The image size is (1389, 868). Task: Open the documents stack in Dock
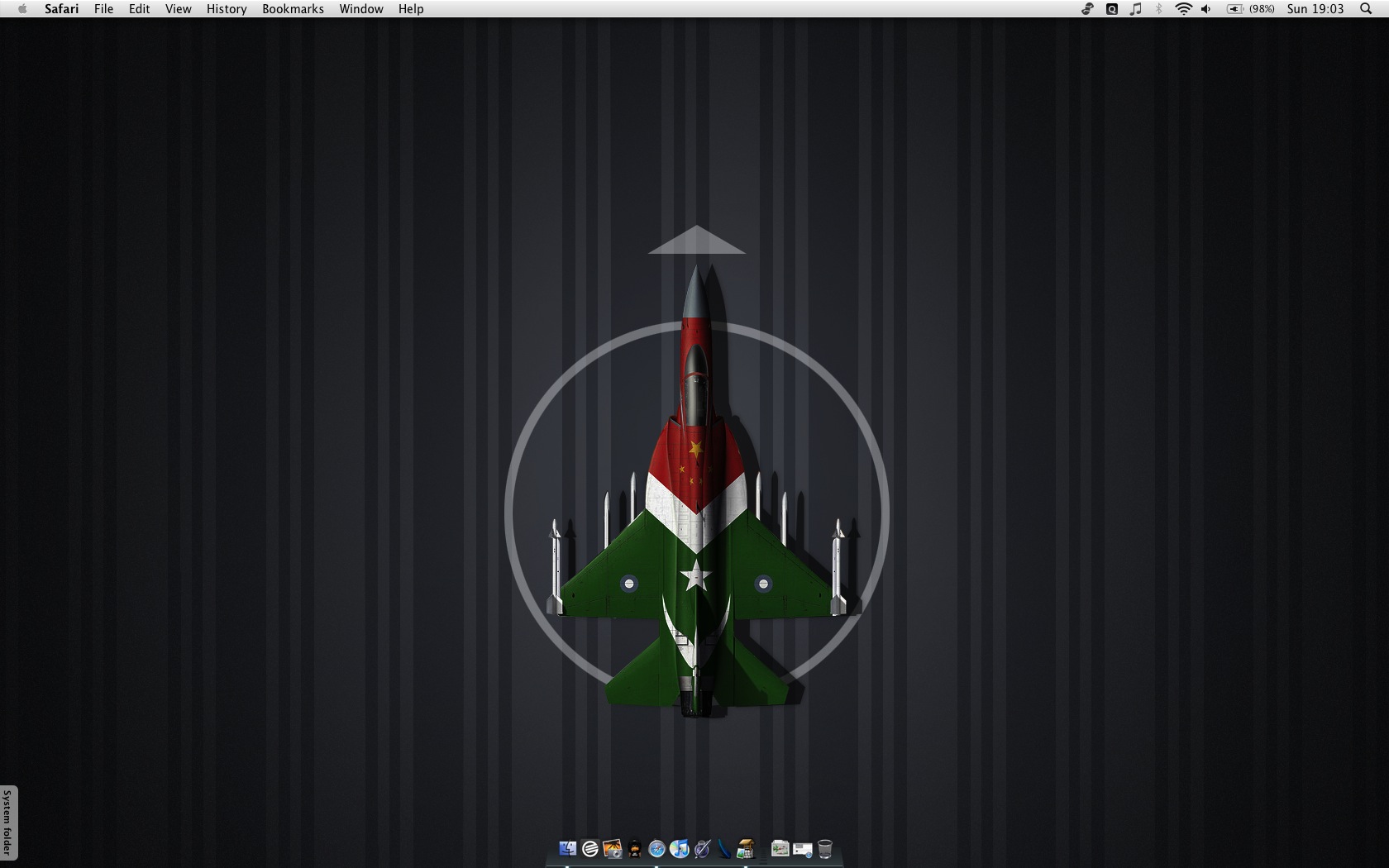tap(780, 848)
